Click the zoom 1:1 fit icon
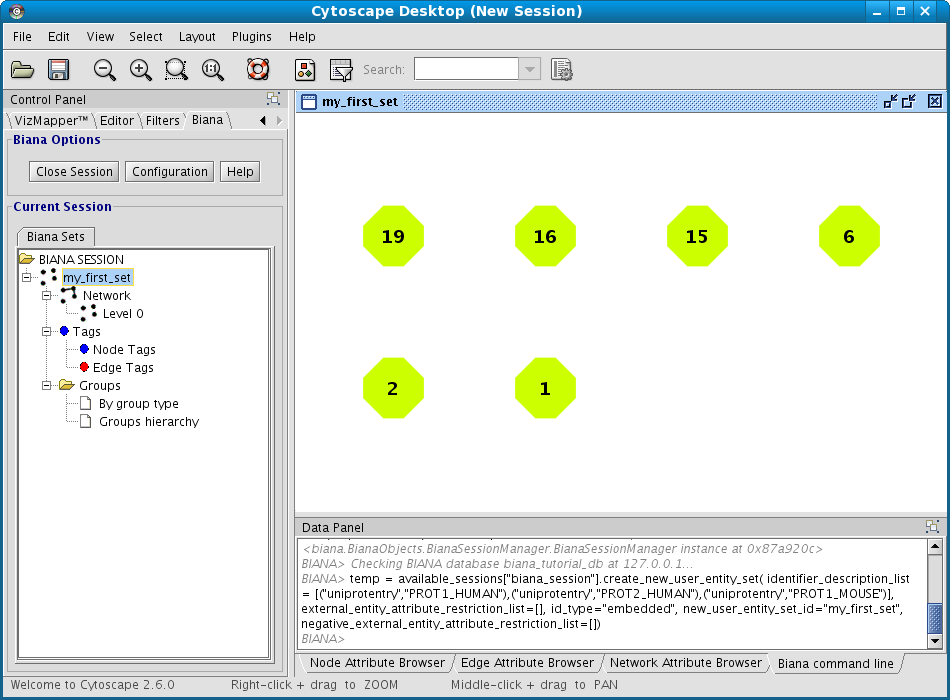Viewport: 950px width, 700px height. click(212, 70)
